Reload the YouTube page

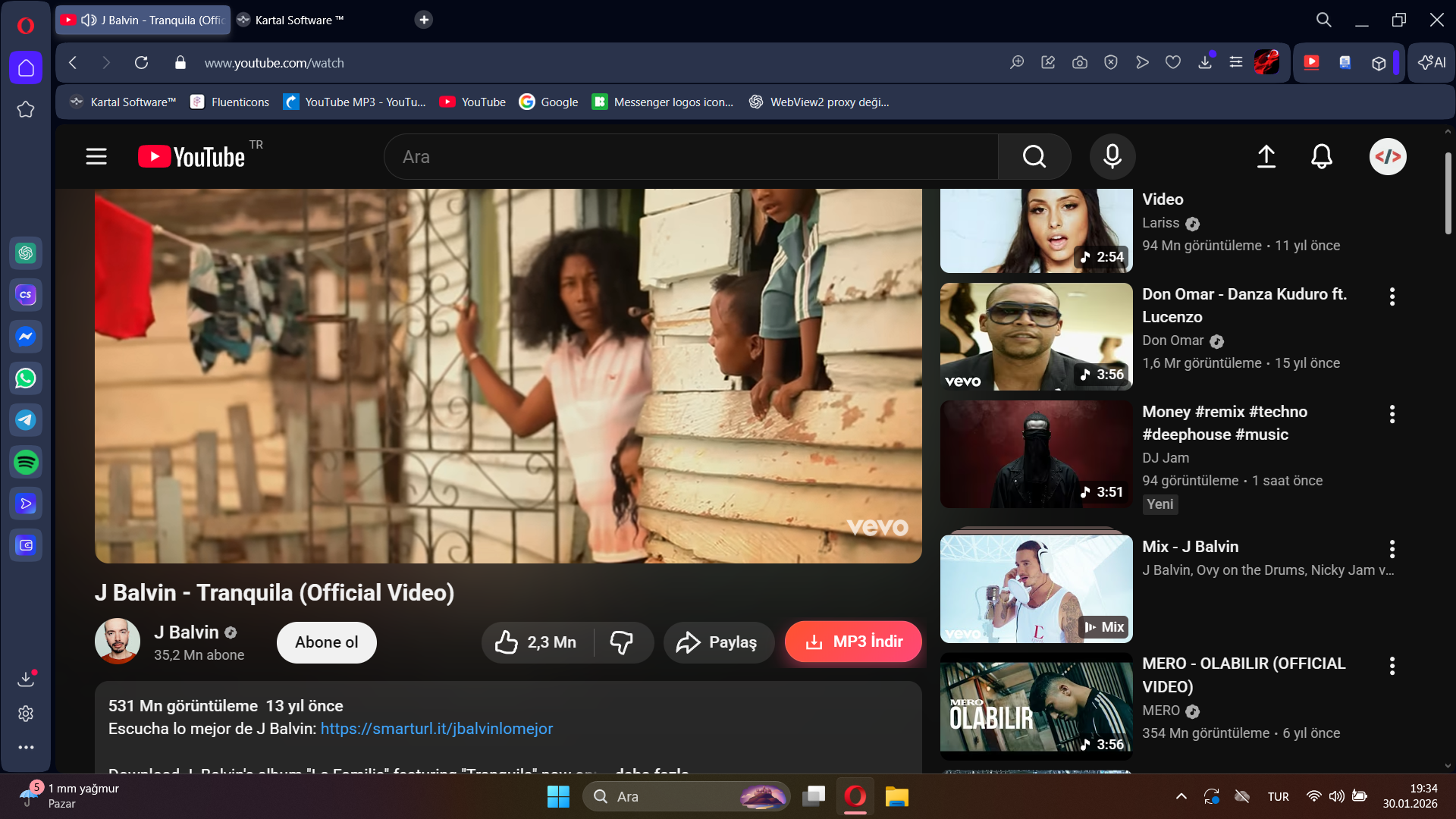[141, 63]
